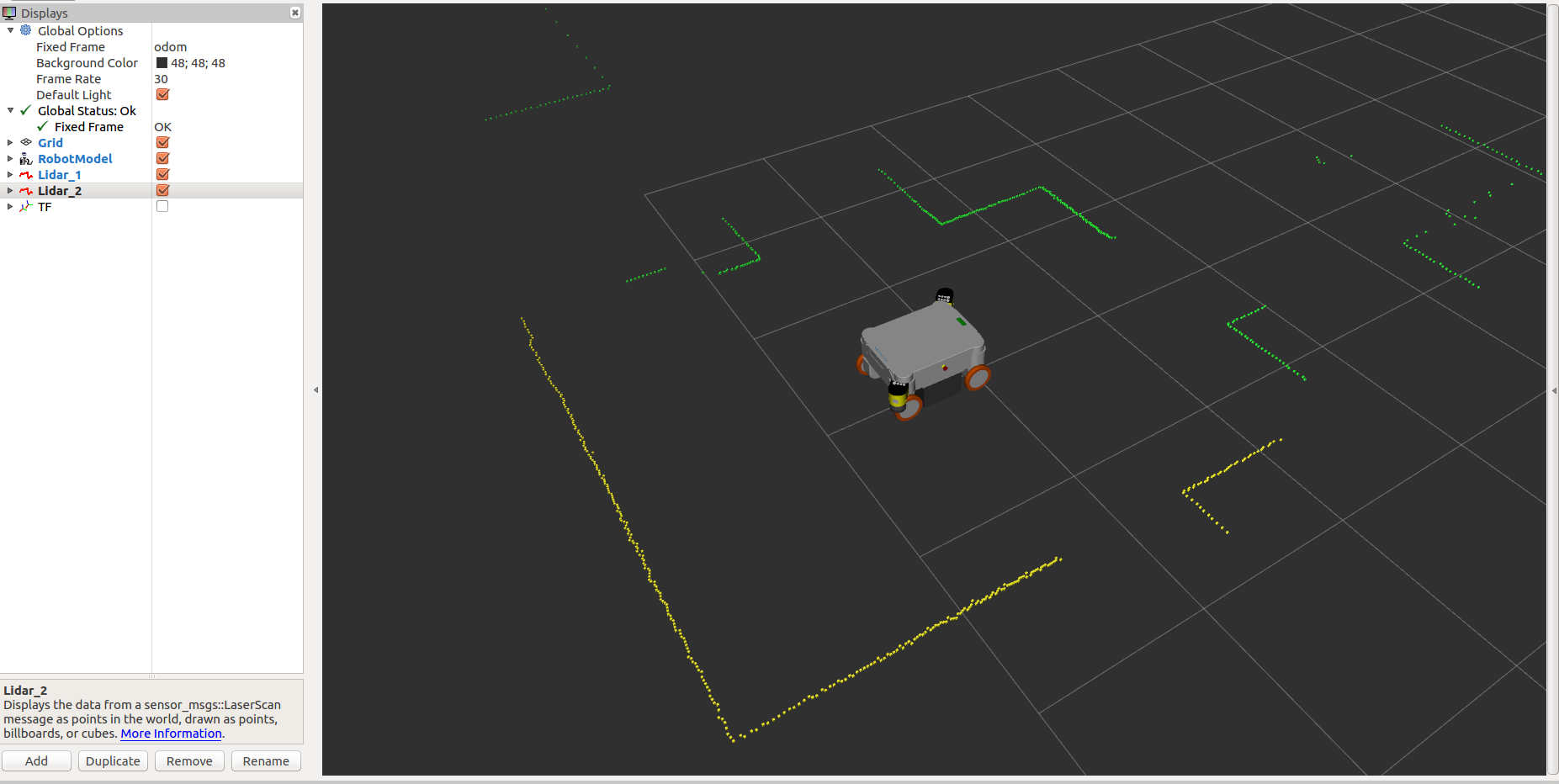1559x784 pixels.
Task: Click the Background Color black swatch
Action: [162, 62]
